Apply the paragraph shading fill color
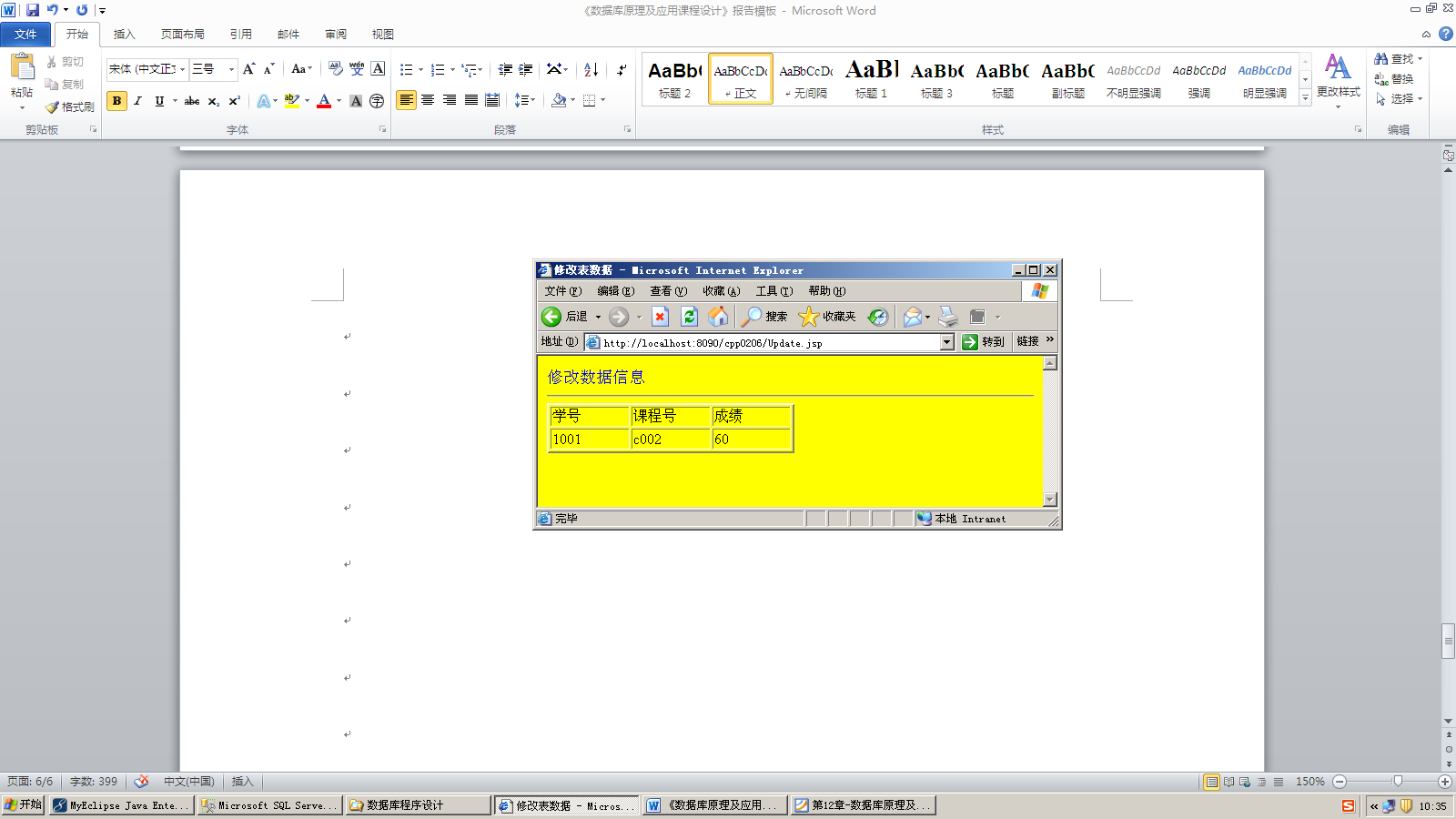This screenshot has width=1456, height=819. 559,100
